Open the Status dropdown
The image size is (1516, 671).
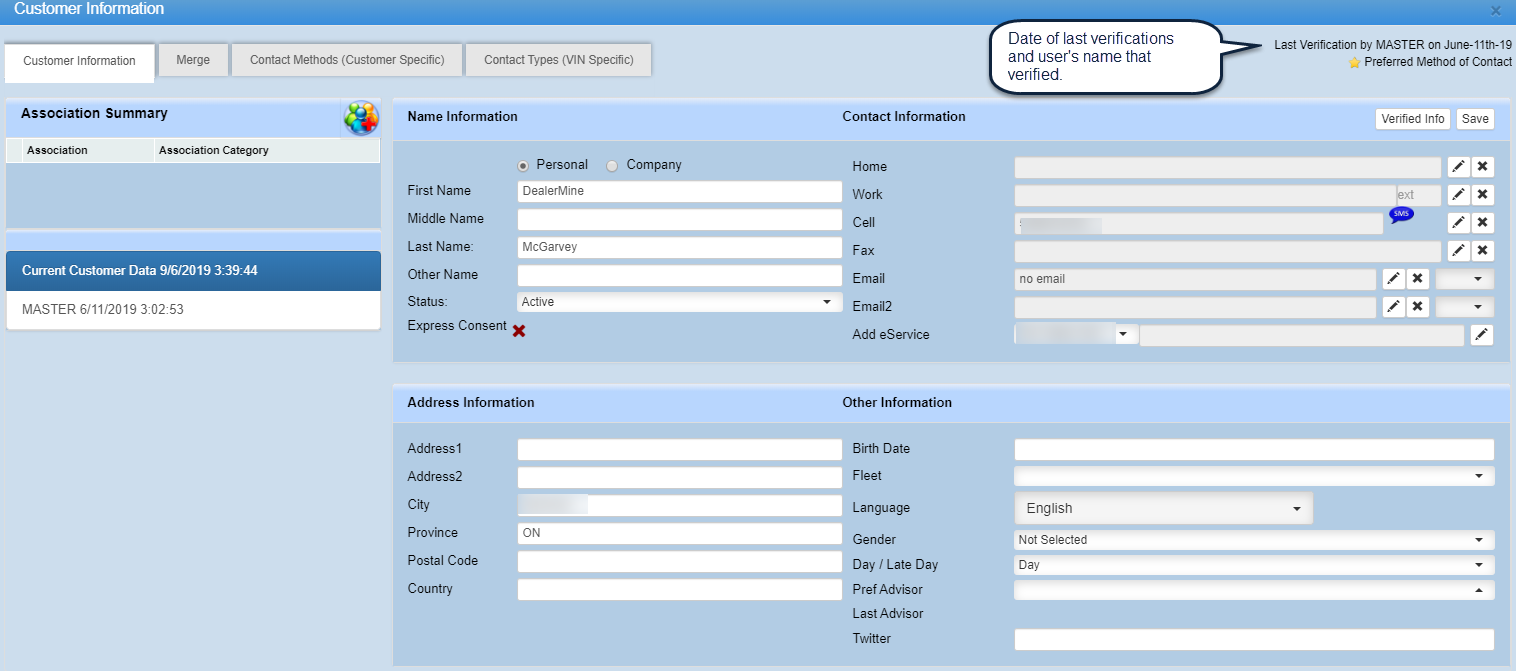point(679,302)
